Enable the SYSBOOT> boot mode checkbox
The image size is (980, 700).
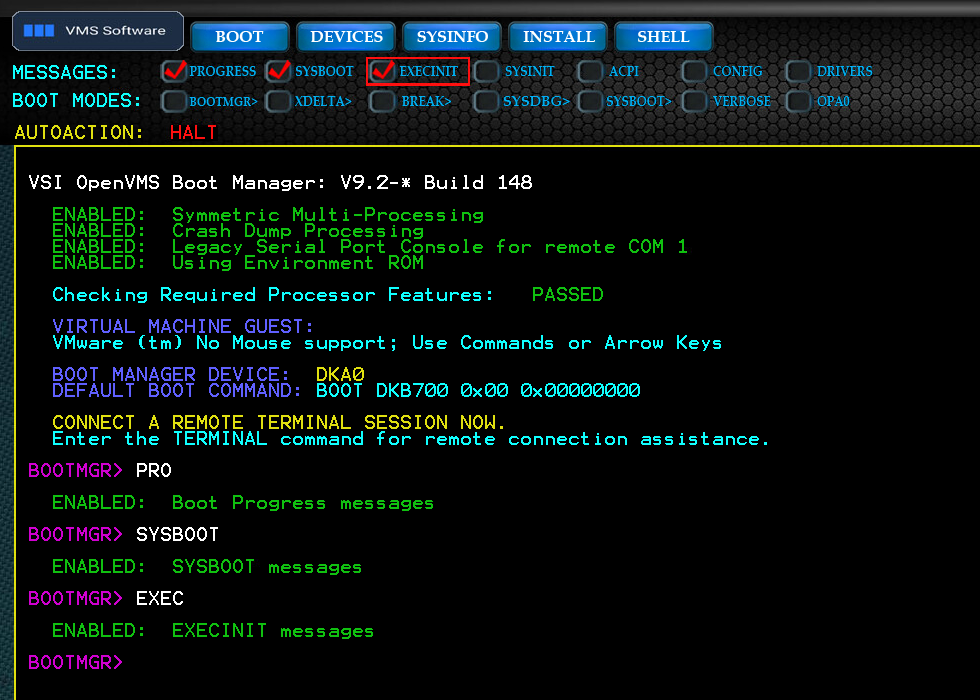pyautogui.click(x=590, y=101)
